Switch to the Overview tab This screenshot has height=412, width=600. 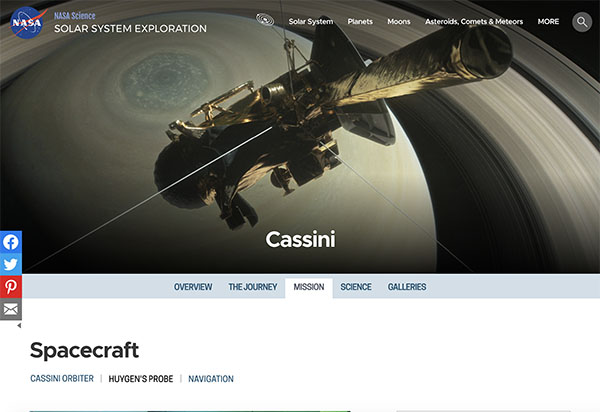pos(193,287)
